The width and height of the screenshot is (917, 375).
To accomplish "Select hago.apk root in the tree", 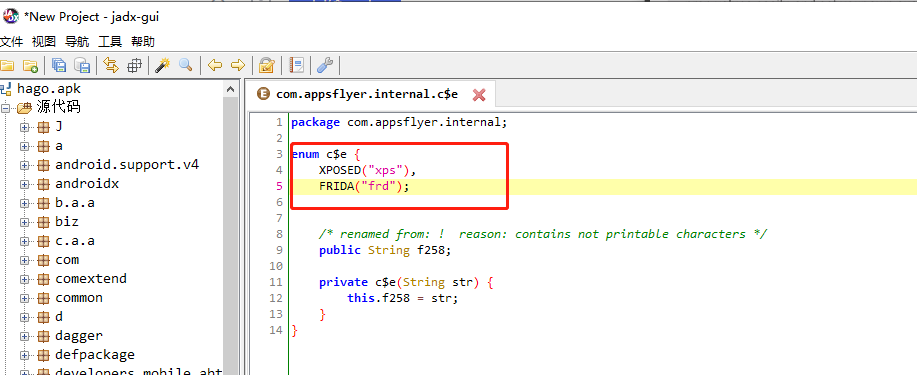I will tap(49, 89).
